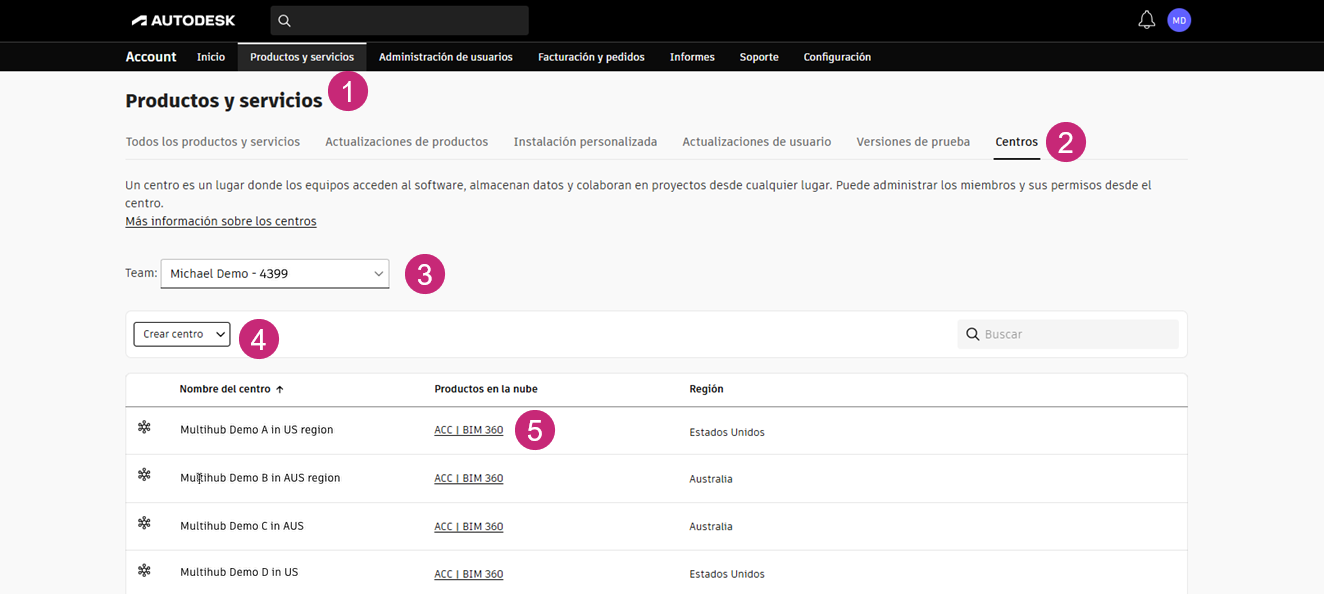Open Soporte menu item
This screenshot has width=1324, height=594.
pyautogui.click(x=759, y=57)
